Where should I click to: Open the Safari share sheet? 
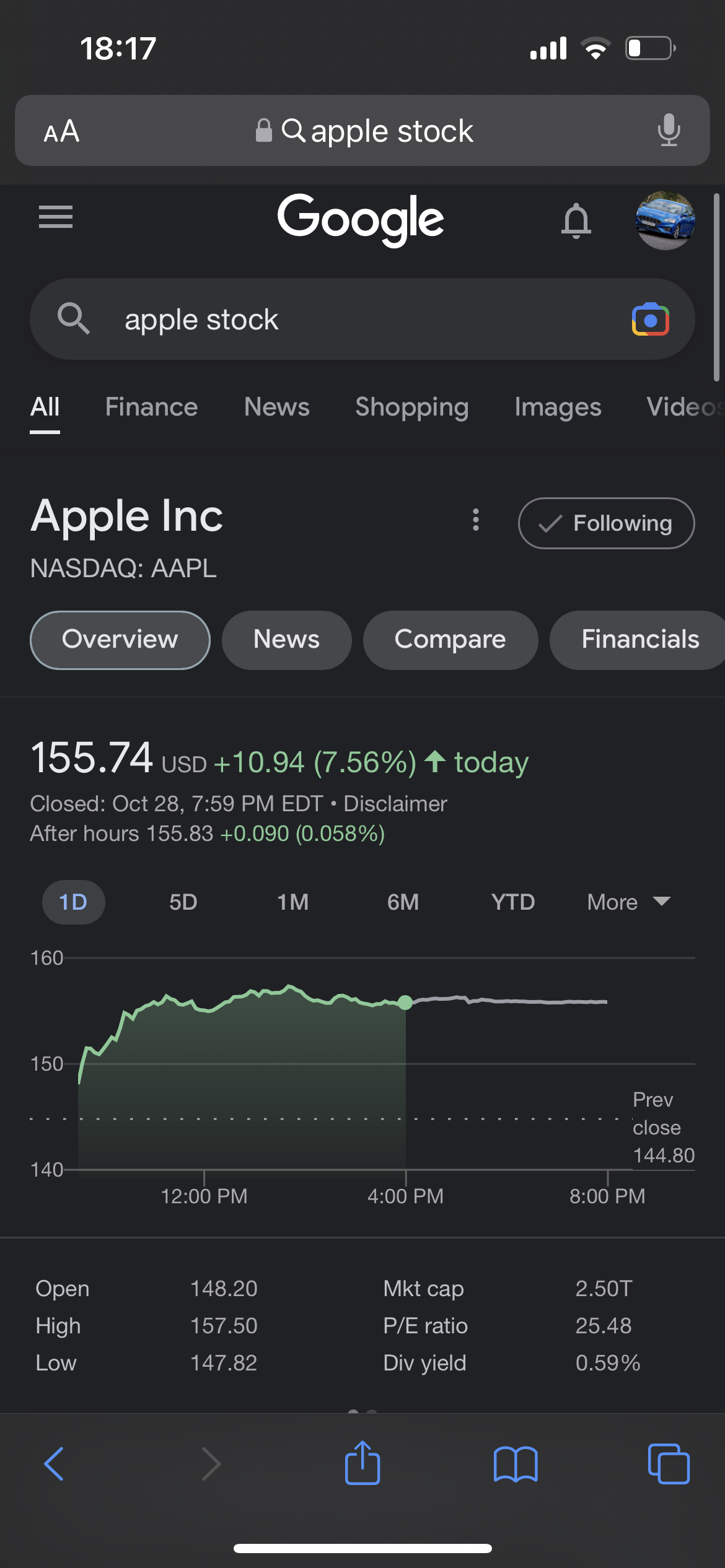[362, 1463]
